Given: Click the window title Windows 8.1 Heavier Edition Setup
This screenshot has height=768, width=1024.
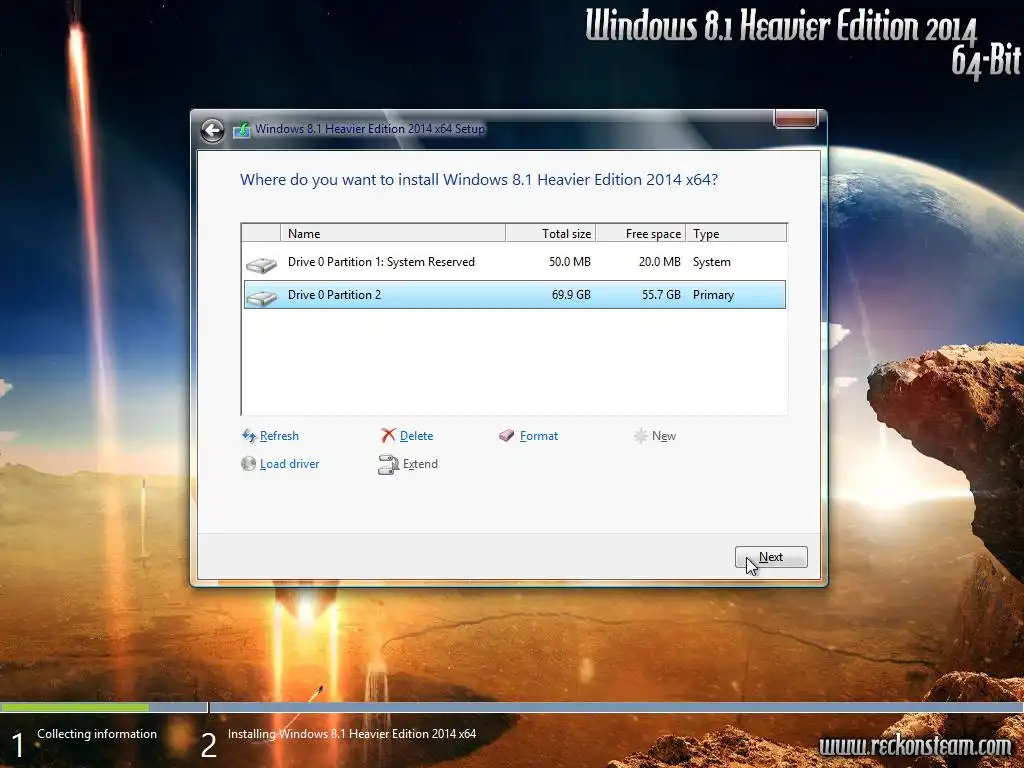Looking at the screenshot, I should [370, 129].
